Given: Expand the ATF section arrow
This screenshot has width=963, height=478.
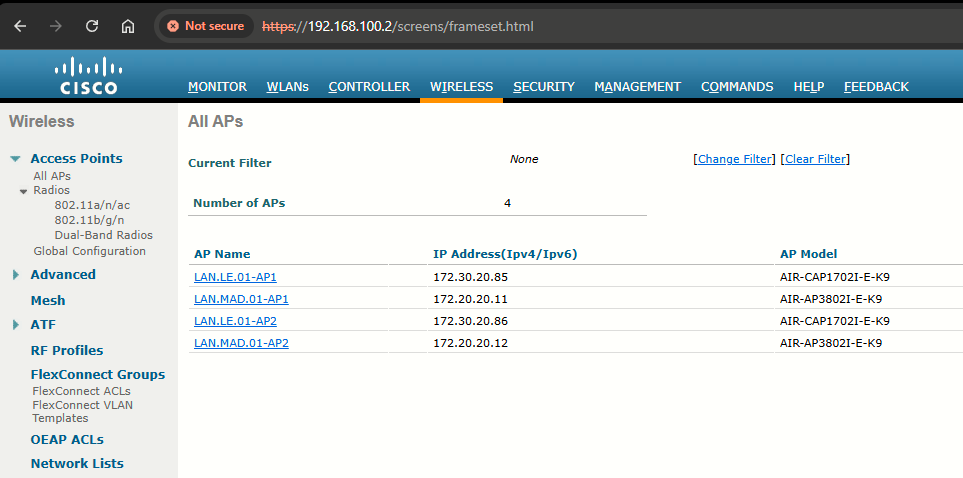Looking at the screenshot, I should coord(16,324).
